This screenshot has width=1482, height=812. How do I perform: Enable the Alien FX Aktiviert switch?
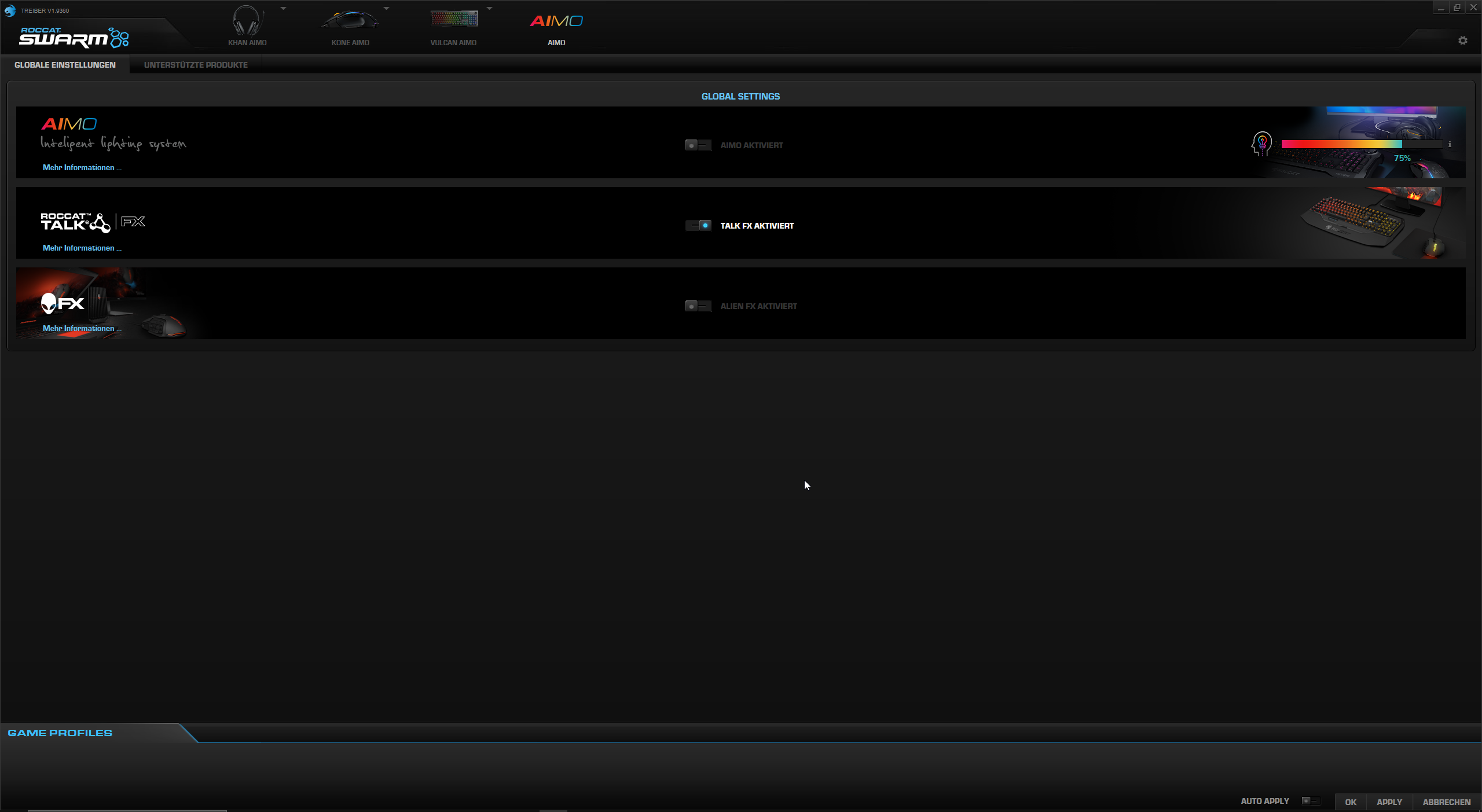click(x=698, y=306)
